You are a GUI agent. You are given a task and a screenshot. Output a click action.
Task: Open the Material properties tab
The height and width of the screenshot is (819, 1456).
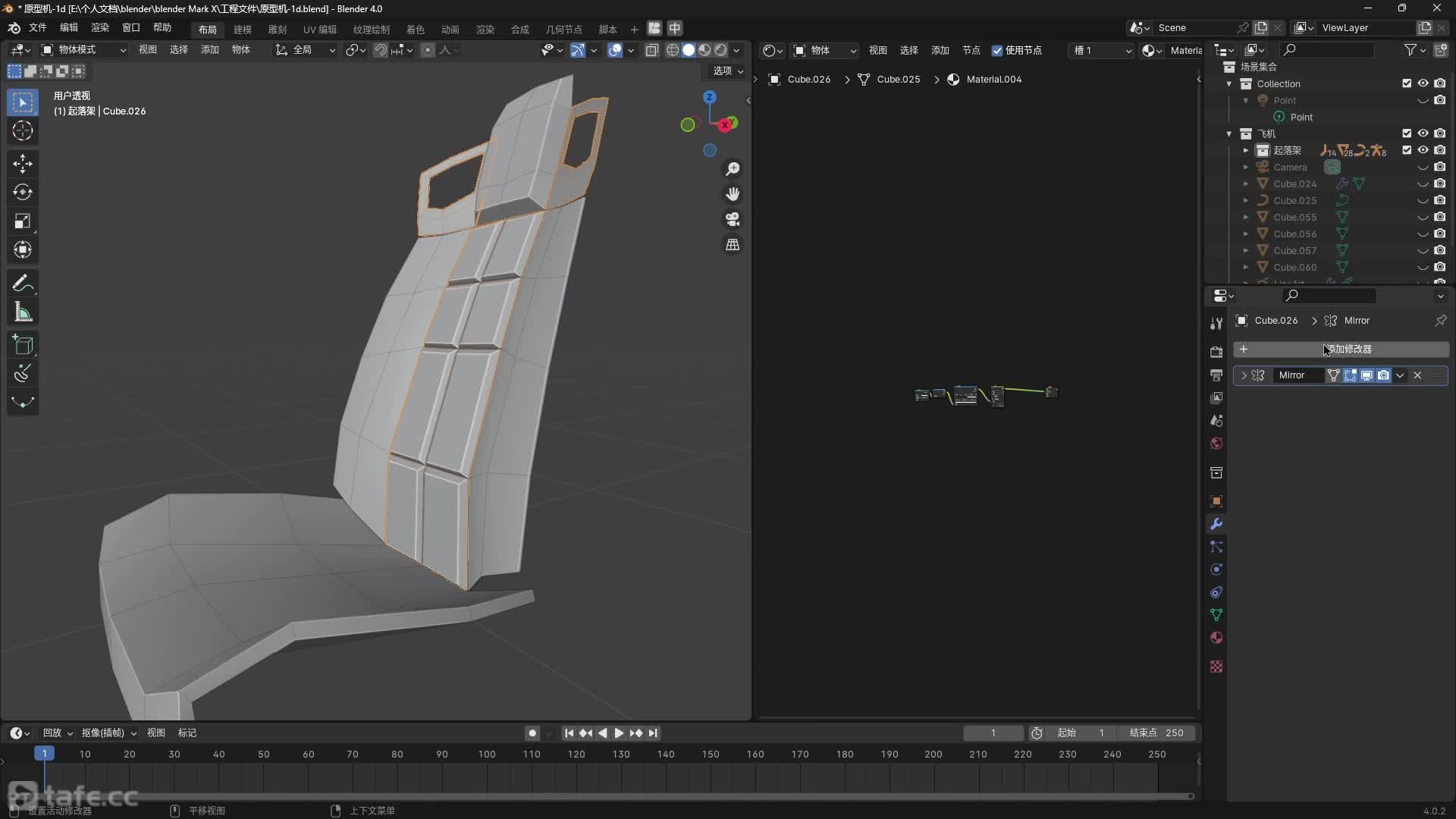[1216, 638]
